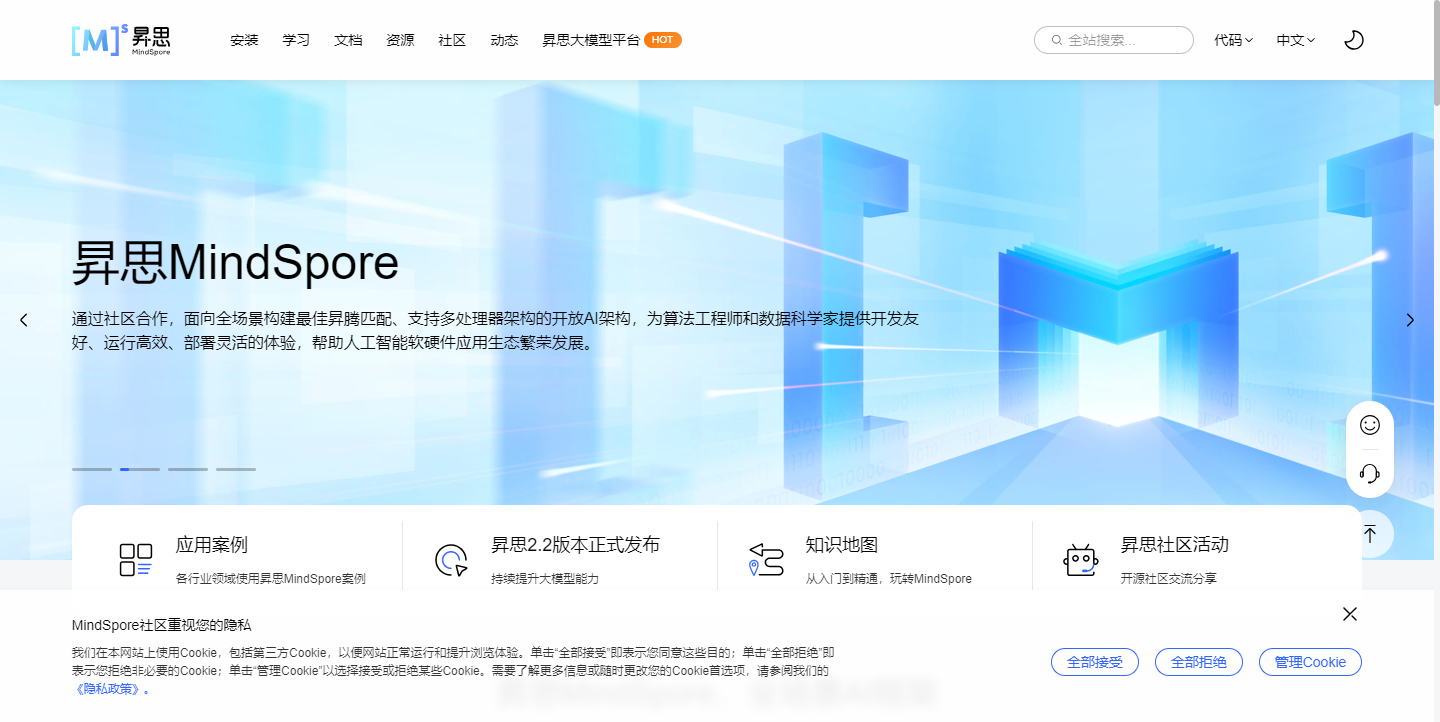The width and height of the screenshot is (1440, 722).
Task: Open 昇思大模型平台 link
Action: 591,40
